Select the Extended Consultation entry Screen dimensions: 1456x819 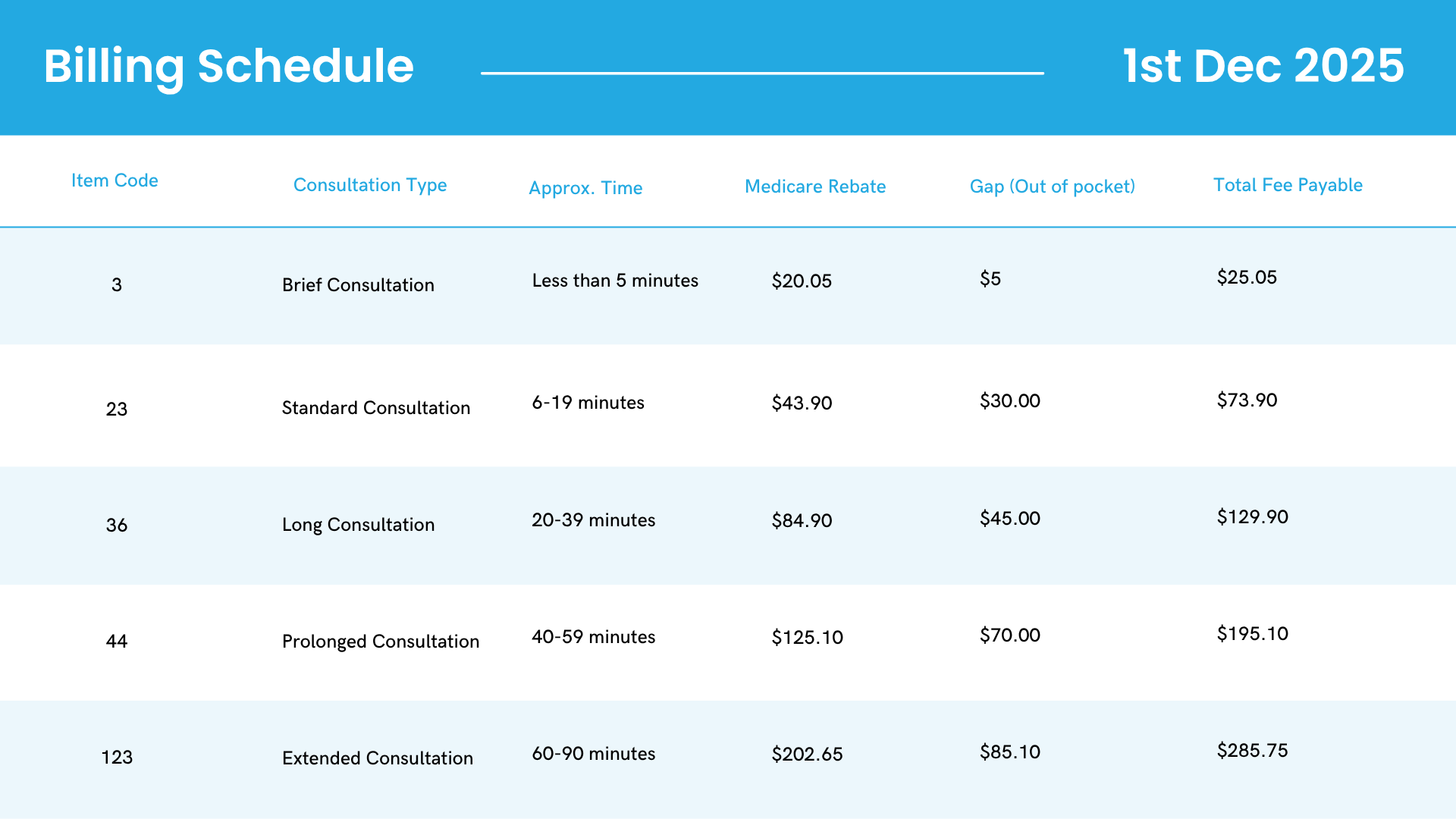(x=378, y=758)
